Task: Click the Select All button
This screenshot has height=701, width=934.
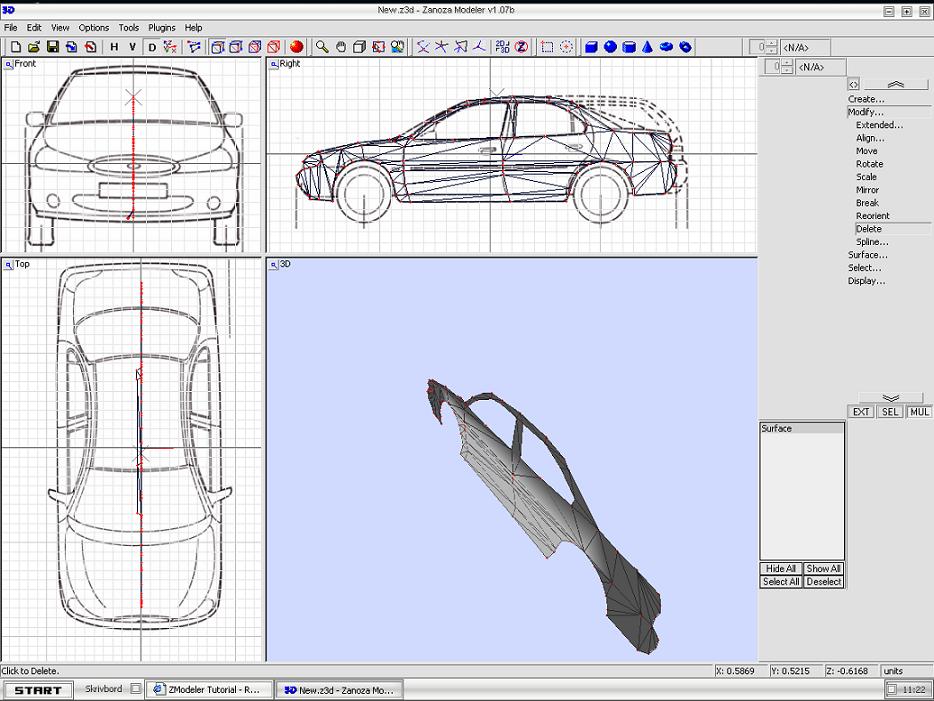Action: tap(781, 582)
